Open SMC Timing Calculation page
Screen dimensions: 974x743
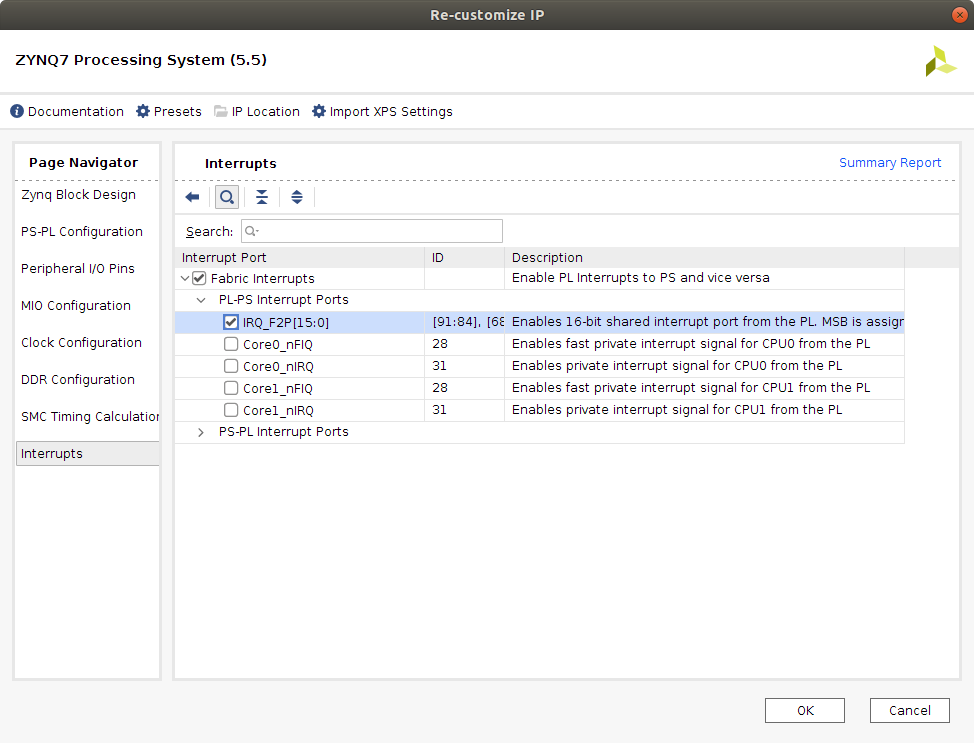(90, 417)
